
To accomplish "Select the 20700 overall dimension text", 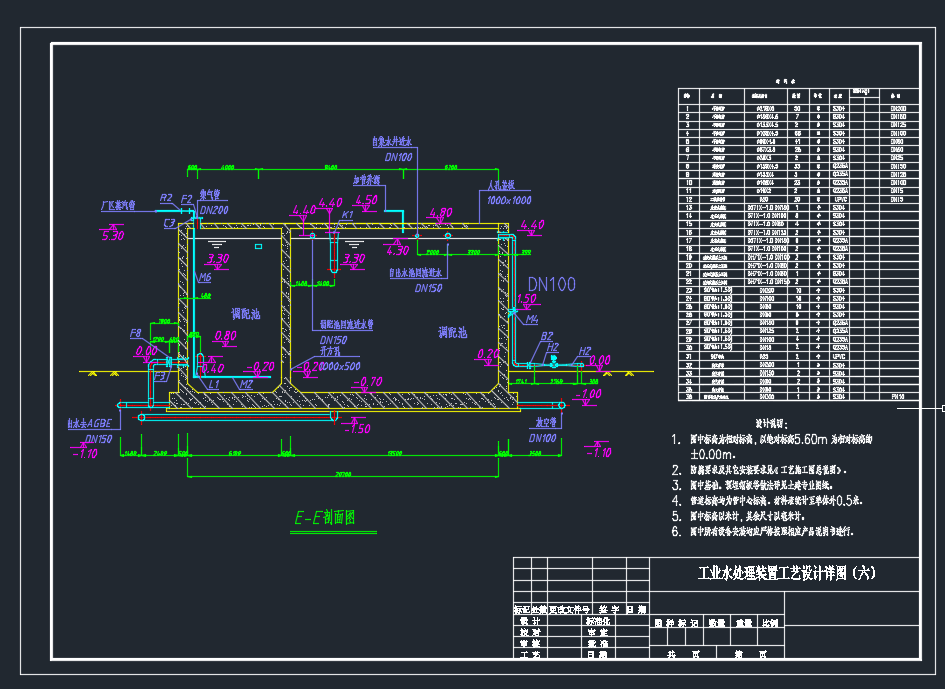I will pos(344,474).
